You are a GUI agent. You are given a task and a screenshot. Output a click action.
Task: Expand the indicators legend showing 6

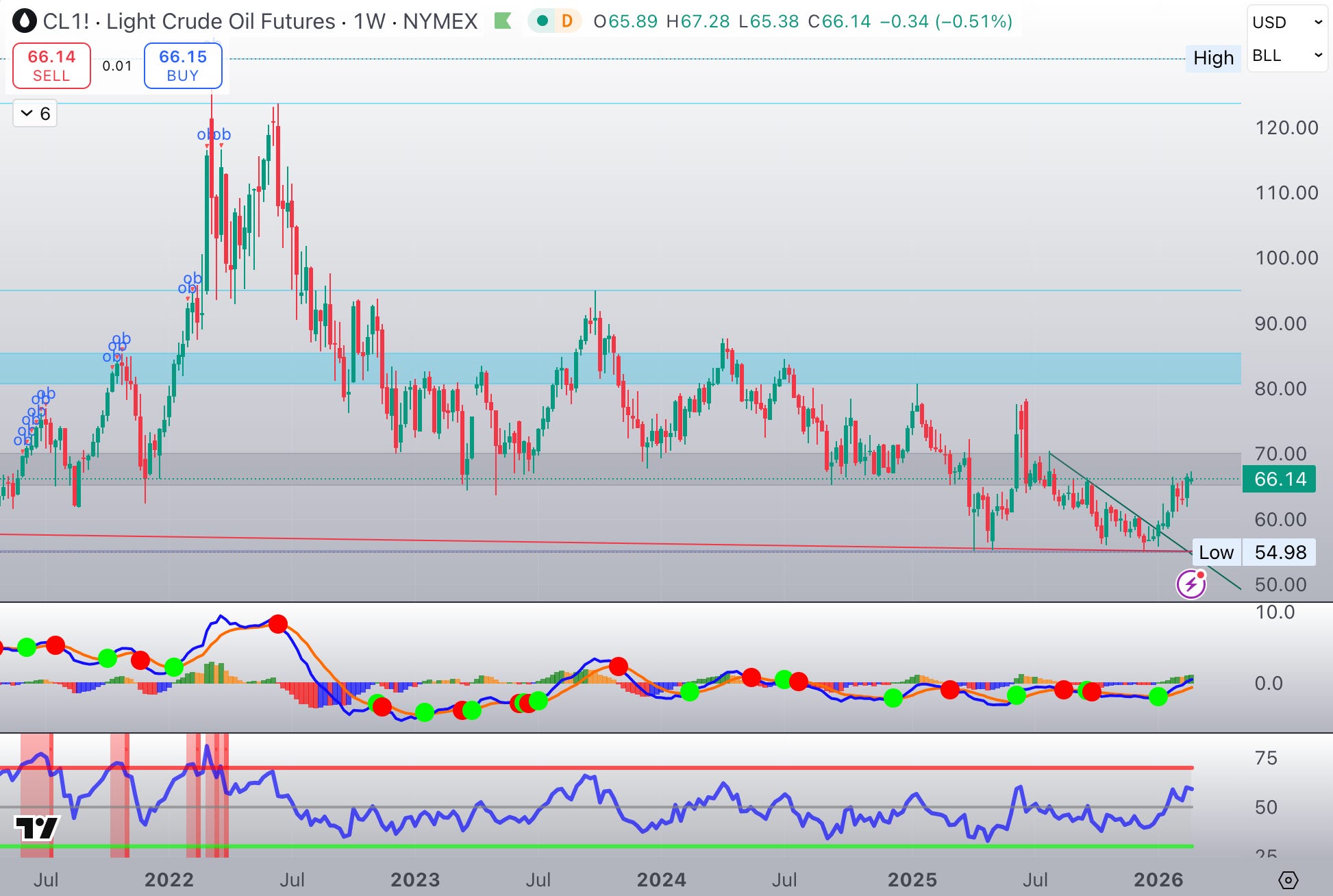tap(35, 114)
